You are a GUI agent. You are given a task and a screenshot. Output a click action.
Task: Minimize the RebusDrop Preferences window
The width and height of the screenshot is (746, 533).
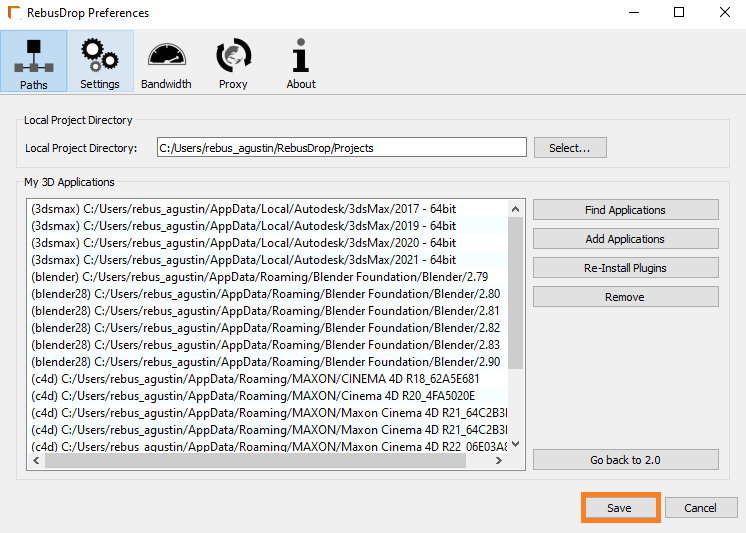pos(634,12)
